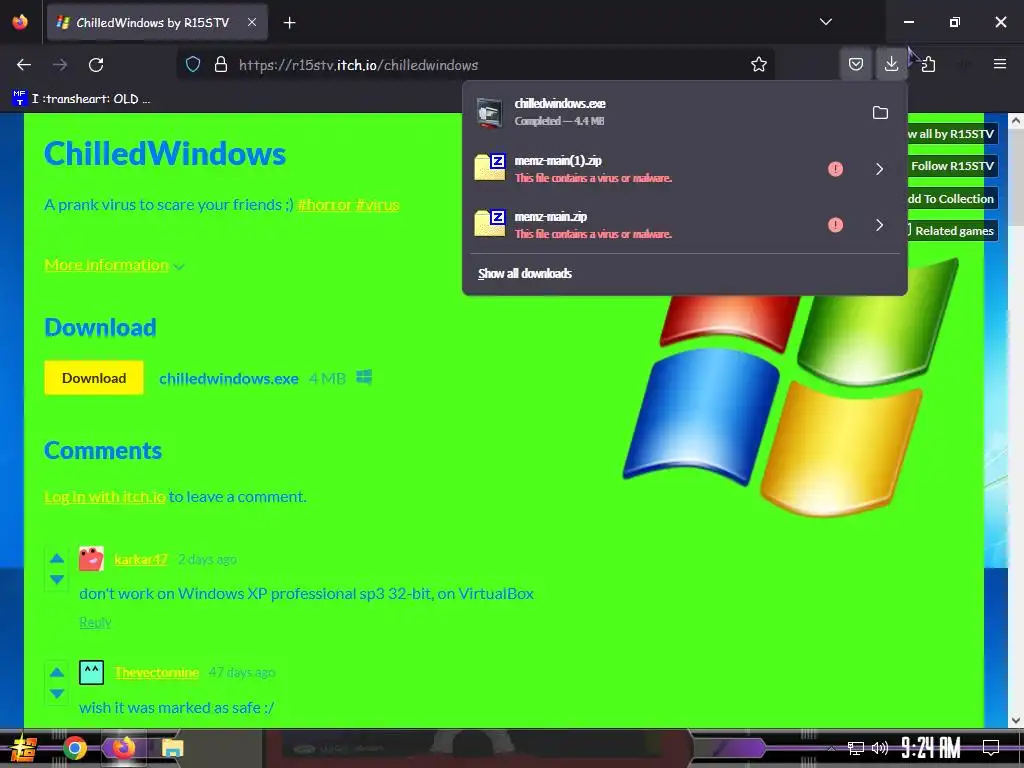Viewport: 1024px width, 768px height.
Task: Click Firefox taskbar icon
Action: coord(123,748)
